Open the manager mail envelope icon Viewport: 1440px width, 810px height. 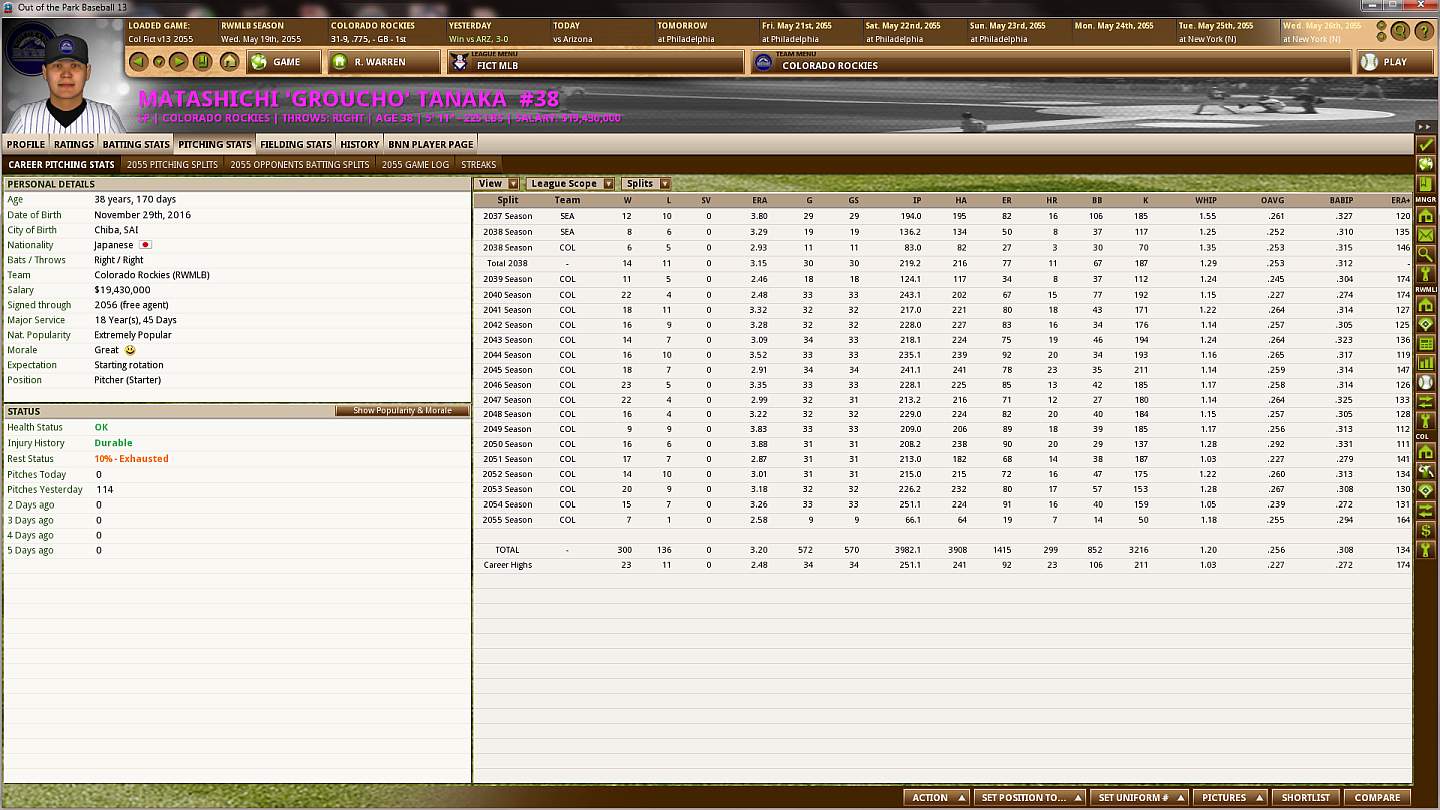pyautogui.click(x=1426, y=235)
